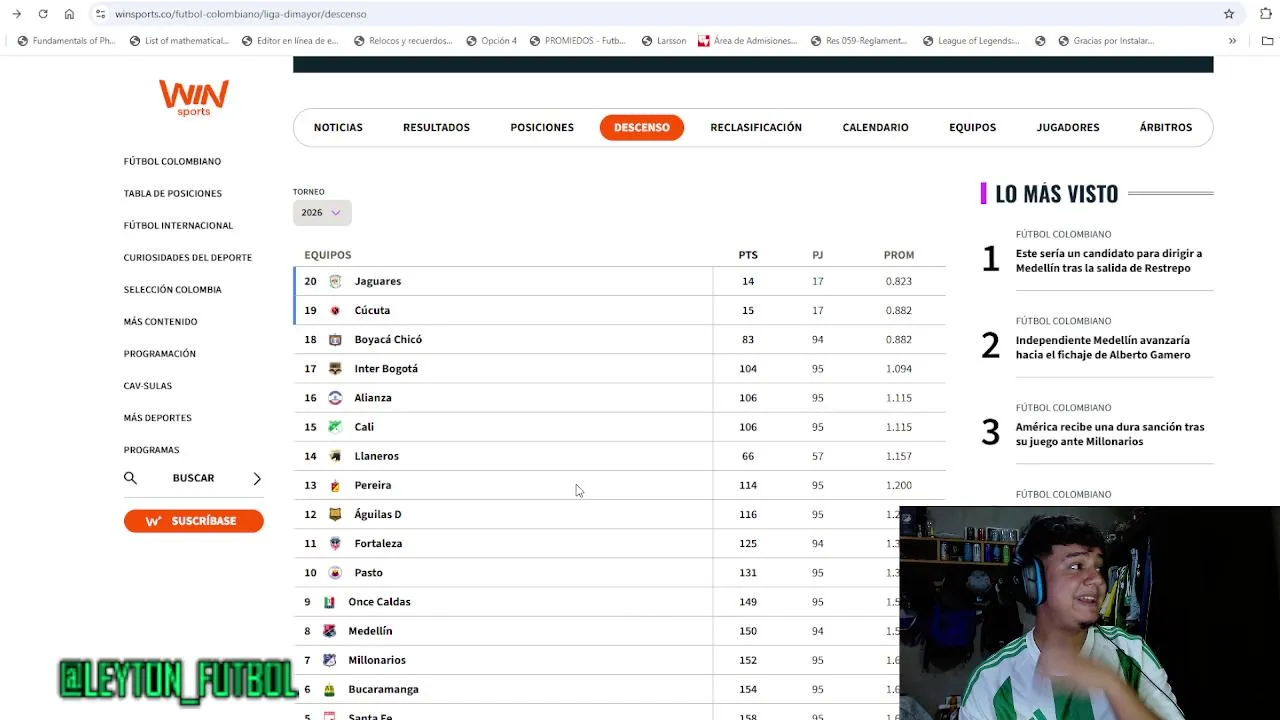Image resolution: width=1280 pixels, height=720 pixels.
Task: Click the PTS column header
Action: 748,255
